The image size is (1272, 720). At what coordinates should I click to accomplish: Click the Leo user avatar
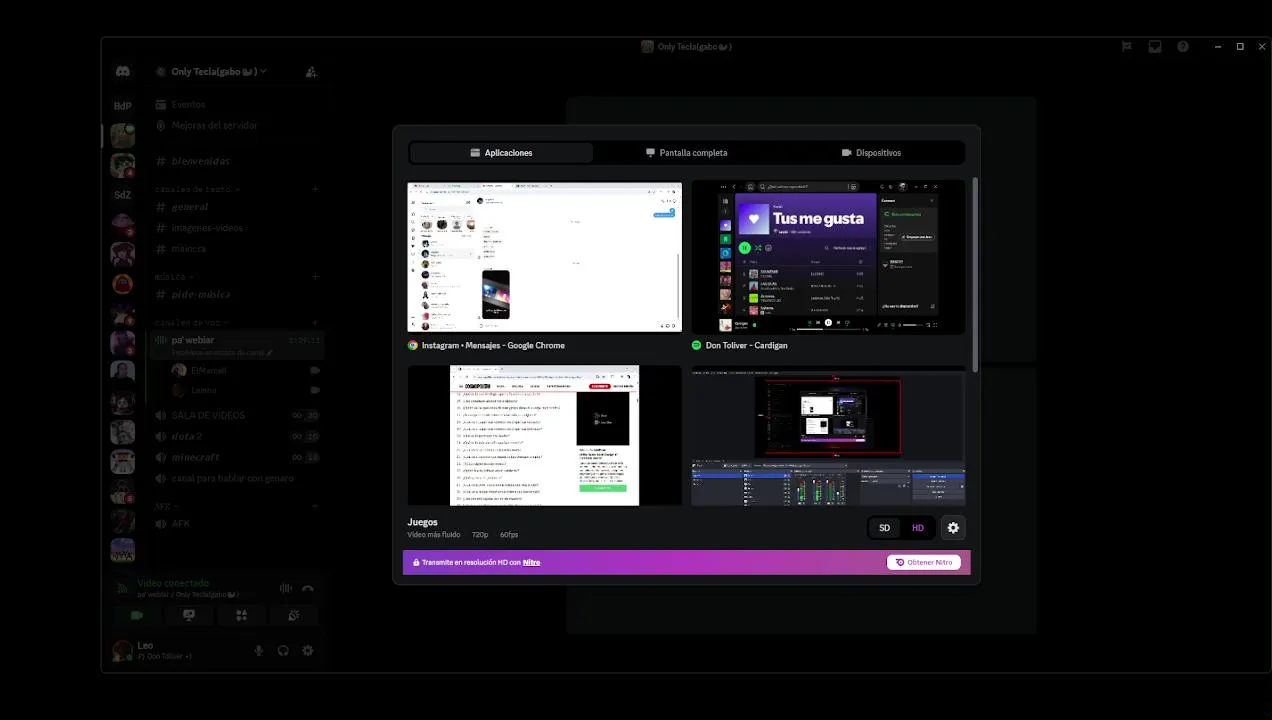(122, 650)
